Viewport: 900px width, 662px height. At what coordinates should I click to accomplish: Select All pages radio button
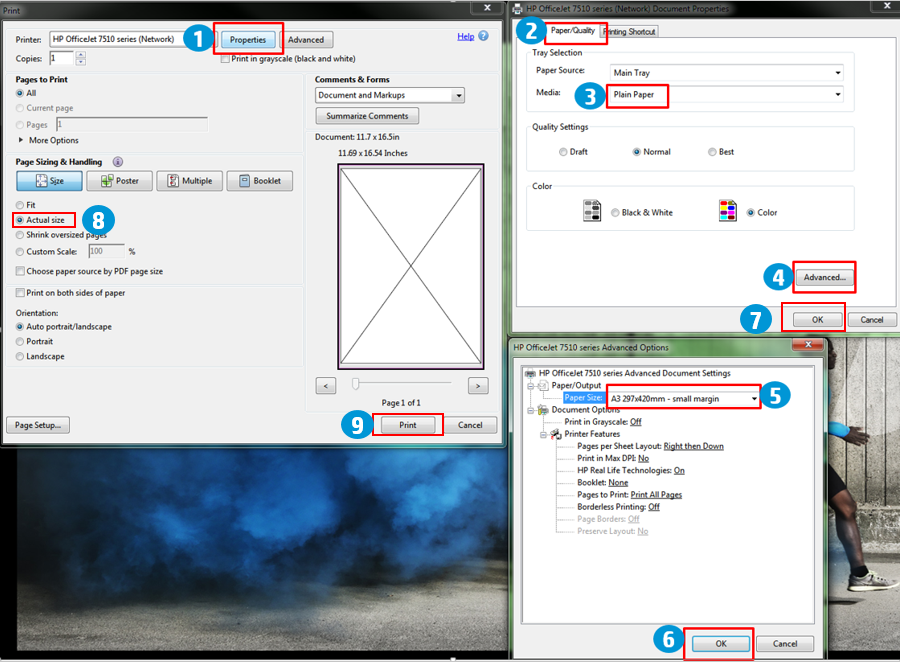click(20, 93)
